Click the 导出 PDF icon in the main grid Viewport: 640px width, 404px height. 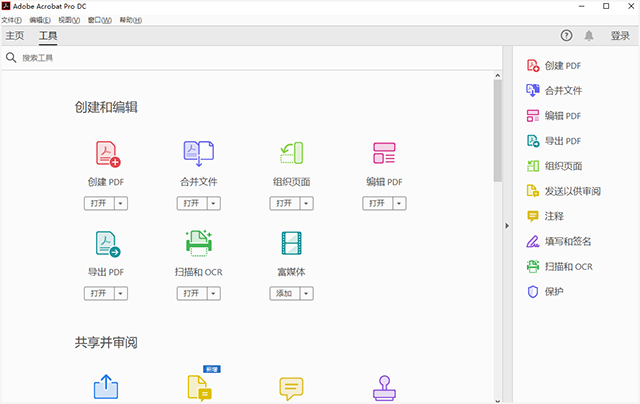[x=108, y=244]
